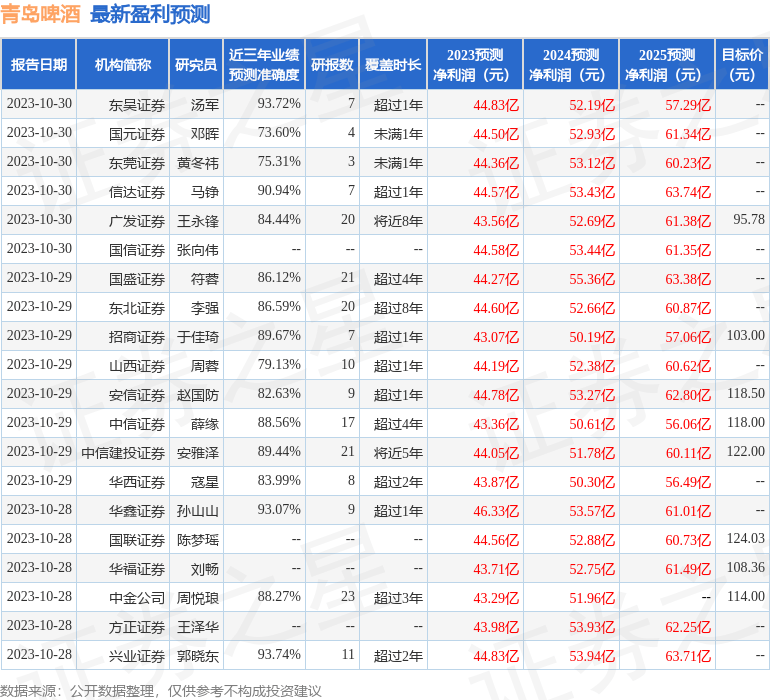The height and width of the screenshot is (700, 770).
Task: Click target price 118.50
Action: point(746,393)
